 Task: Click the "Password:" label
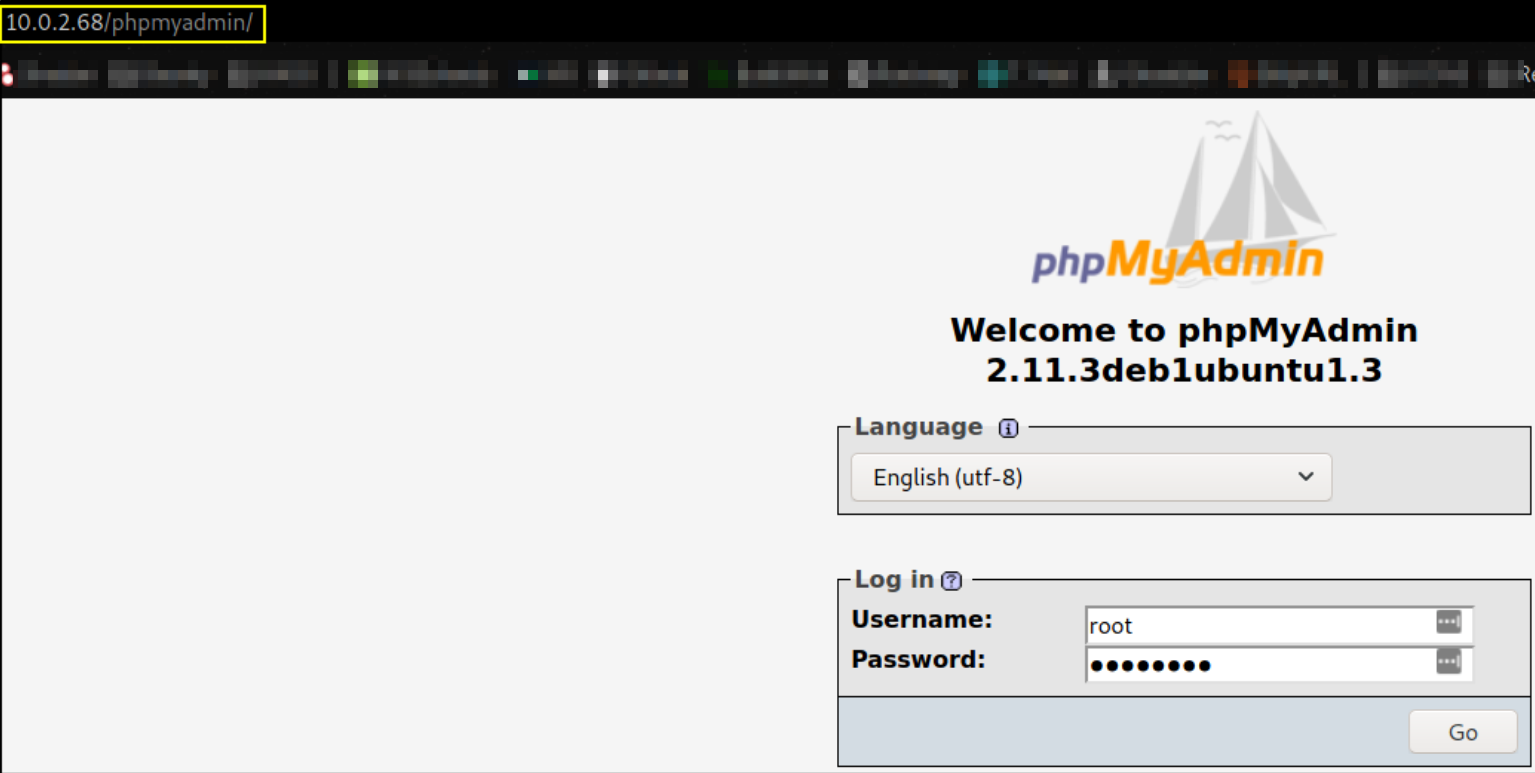tap(918, 660)
